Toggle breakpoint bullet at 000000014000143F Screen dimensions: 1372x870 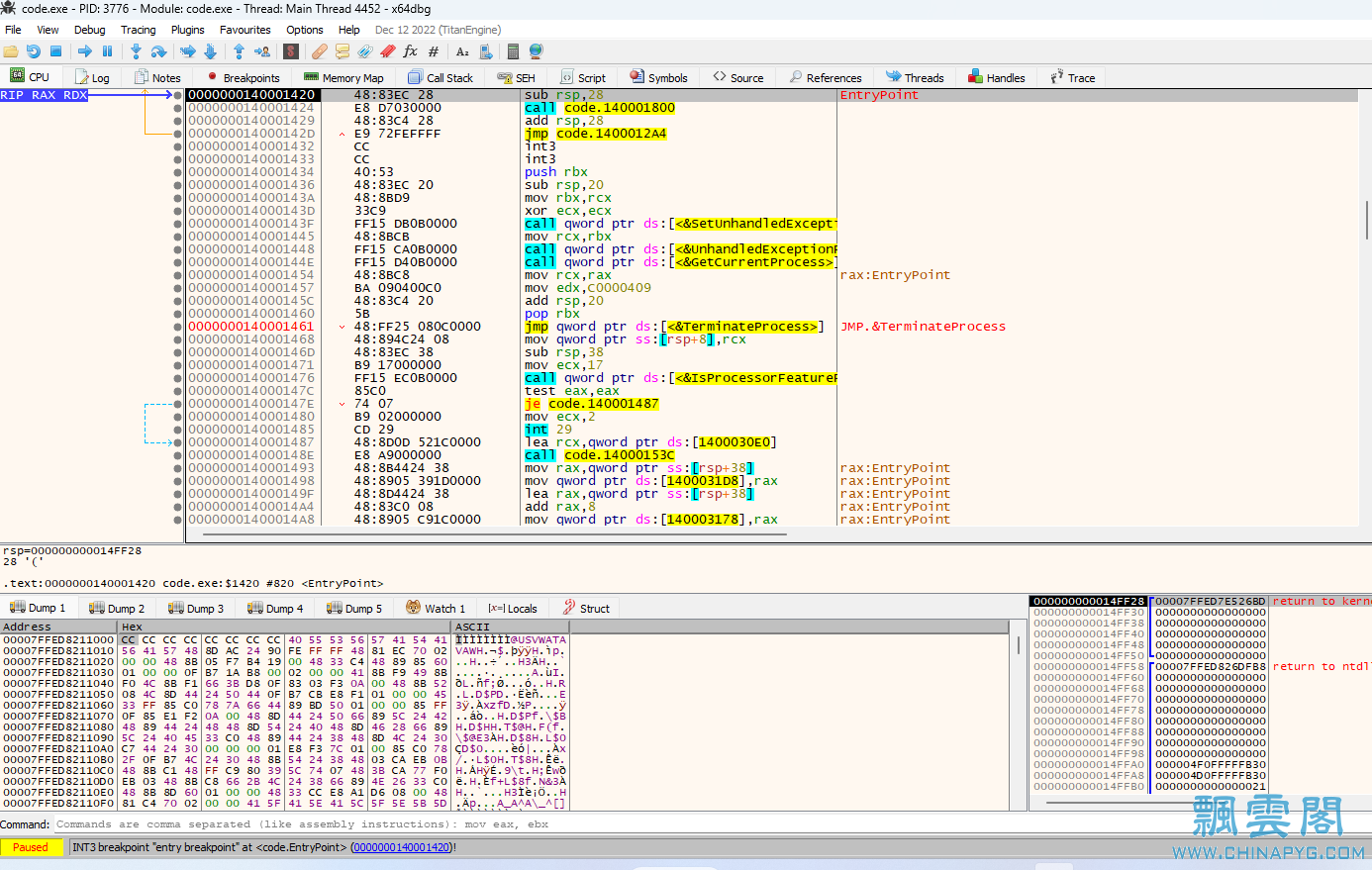(x=178, y=224)
